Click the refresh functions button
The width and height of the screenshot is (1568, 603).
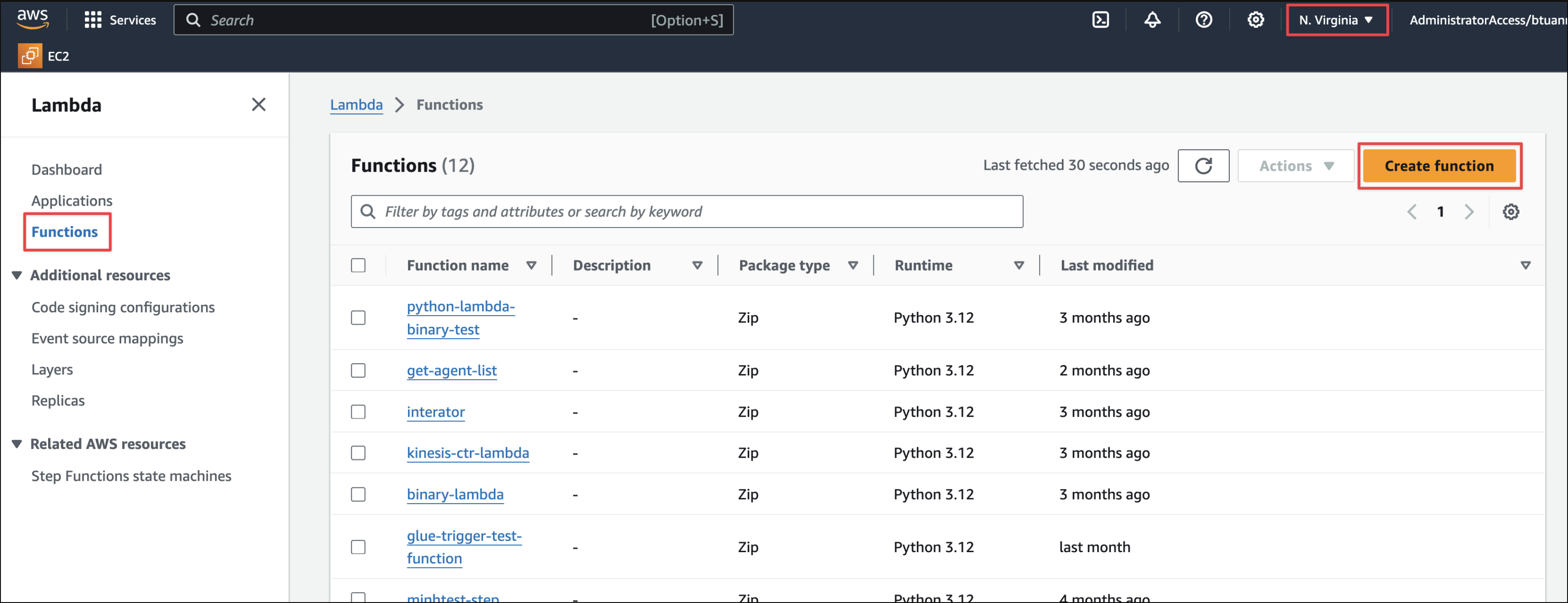point(1203,166)
